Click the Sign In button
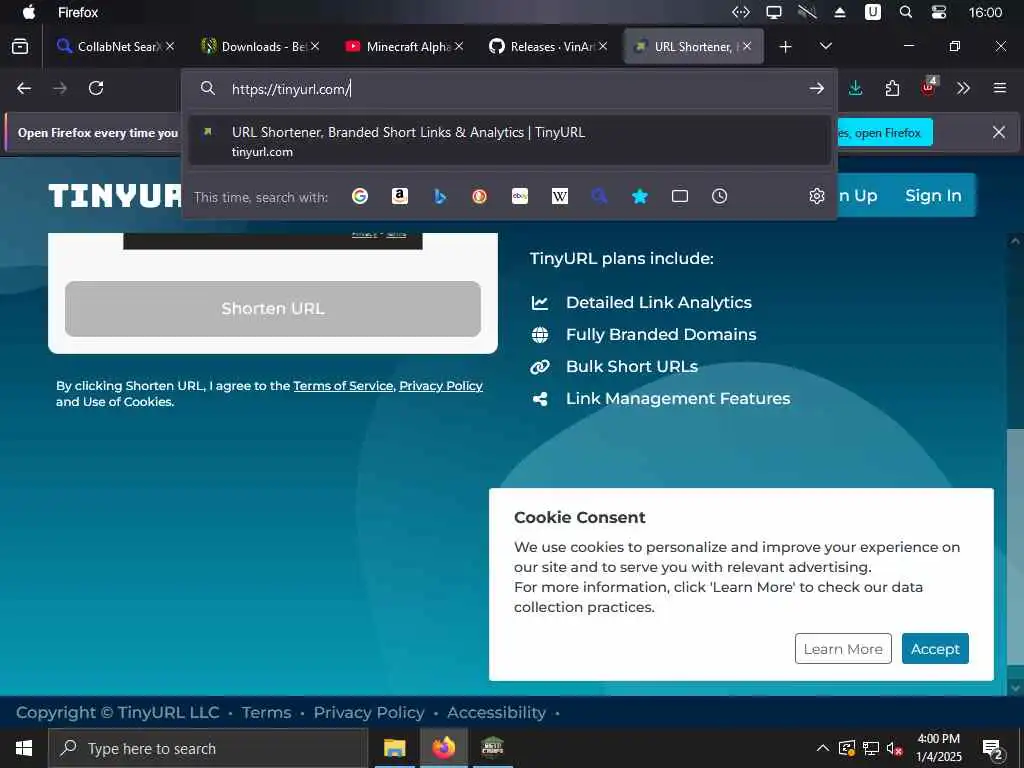This screenshot has width=1024, height=768. 933,195
